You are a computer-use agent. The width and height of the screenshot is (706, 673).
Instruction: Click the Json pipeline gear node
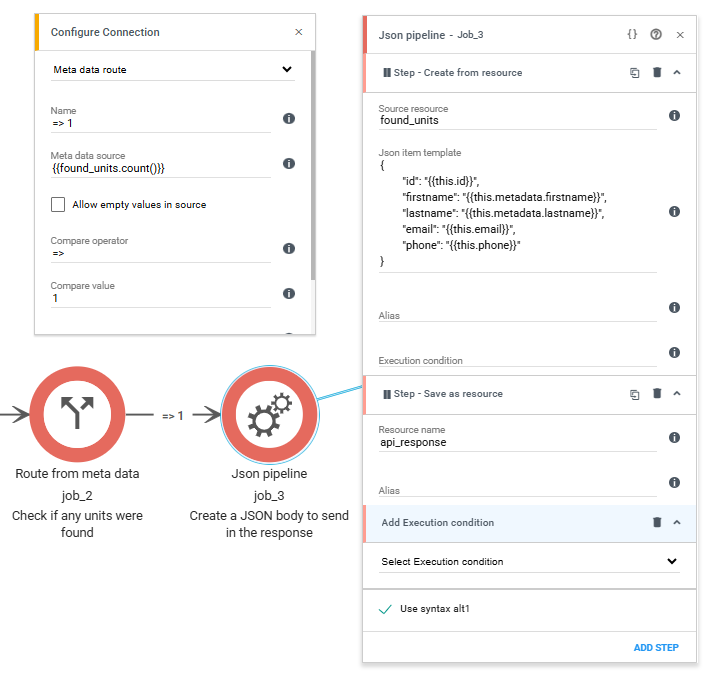click(269, 414)
